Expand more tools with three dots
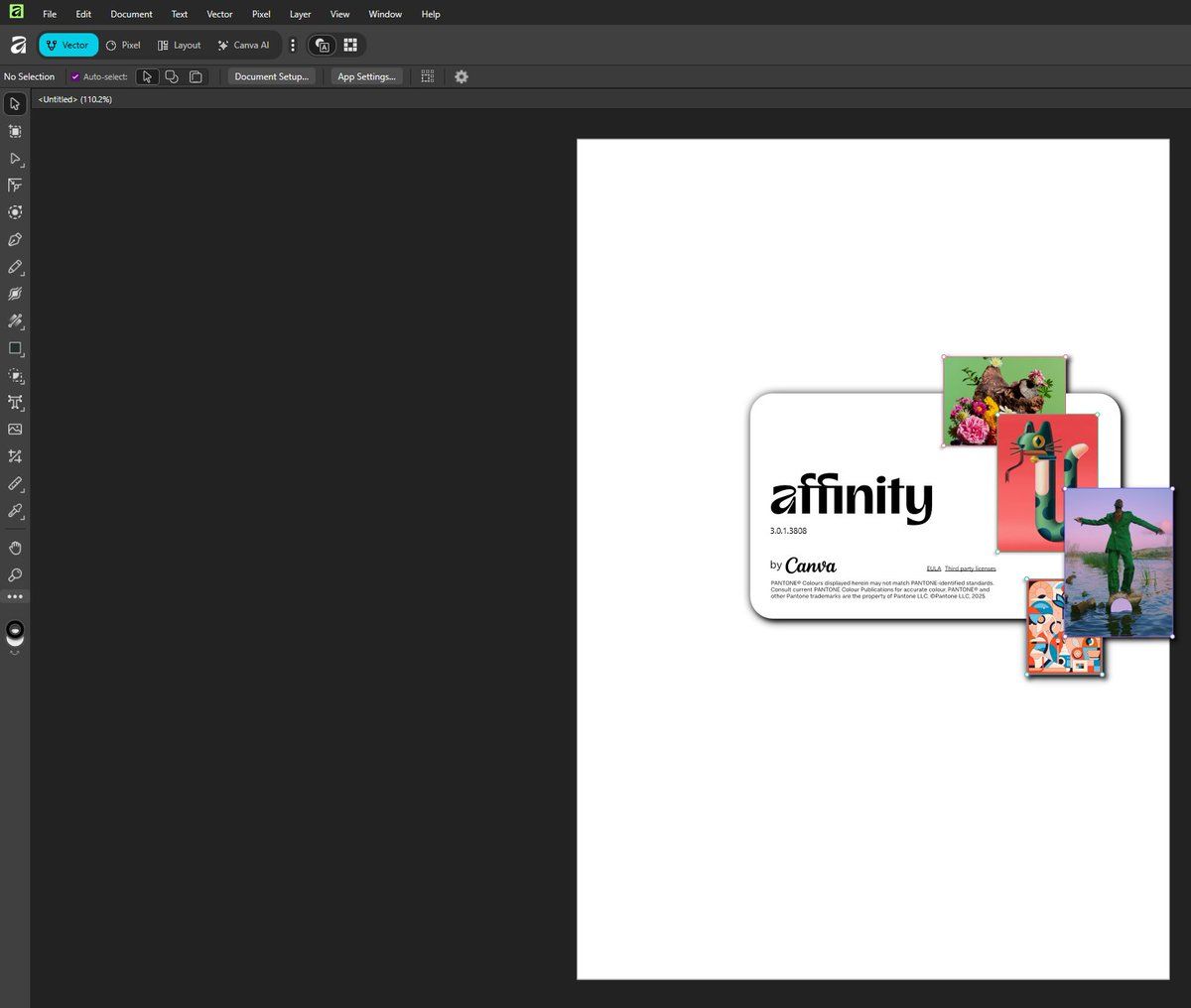1191x1008 pixels. click(x=15, y=596)
